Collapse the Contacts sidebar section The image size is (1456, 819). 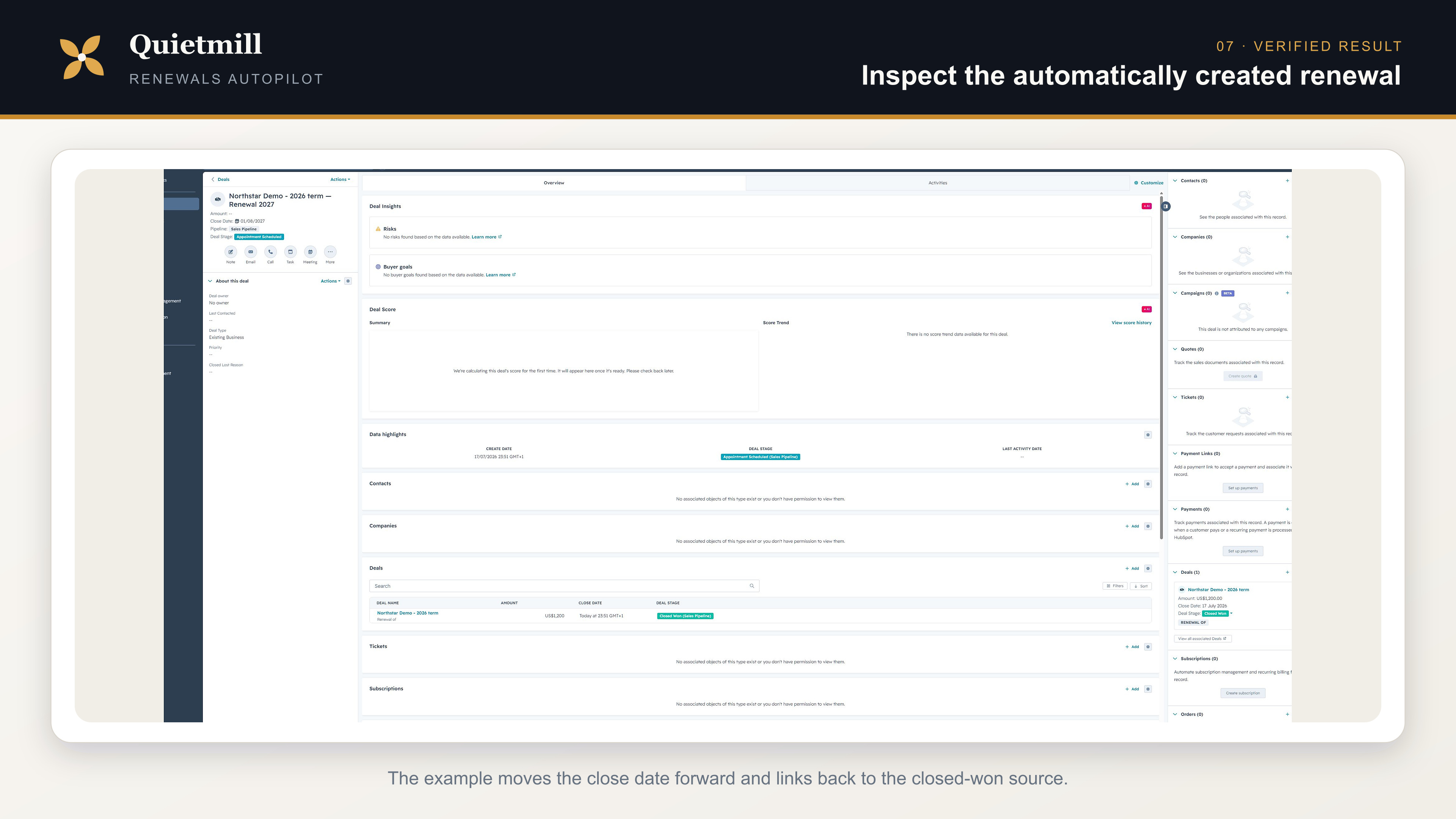pyautogui.click(x=1175, y=181)
